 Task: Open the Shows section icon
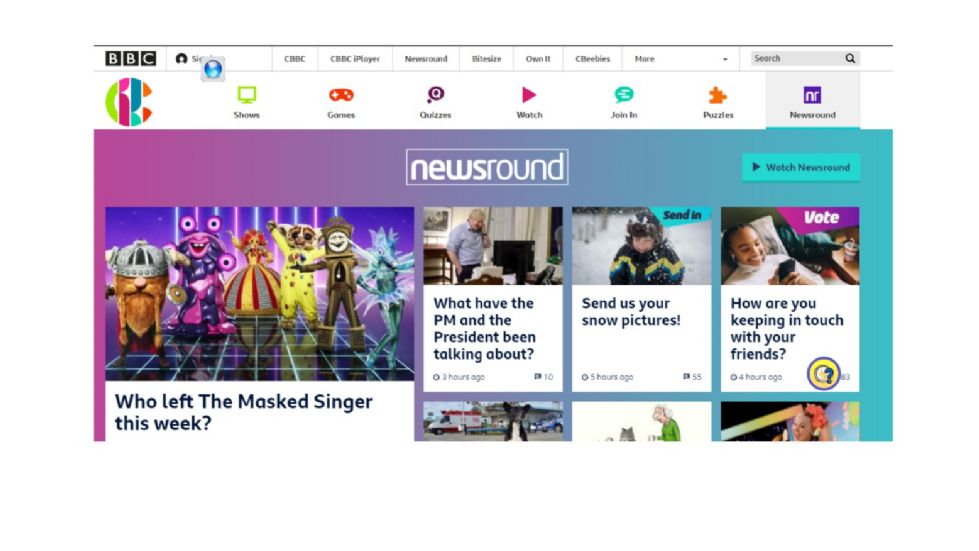(x=247, y=95)
